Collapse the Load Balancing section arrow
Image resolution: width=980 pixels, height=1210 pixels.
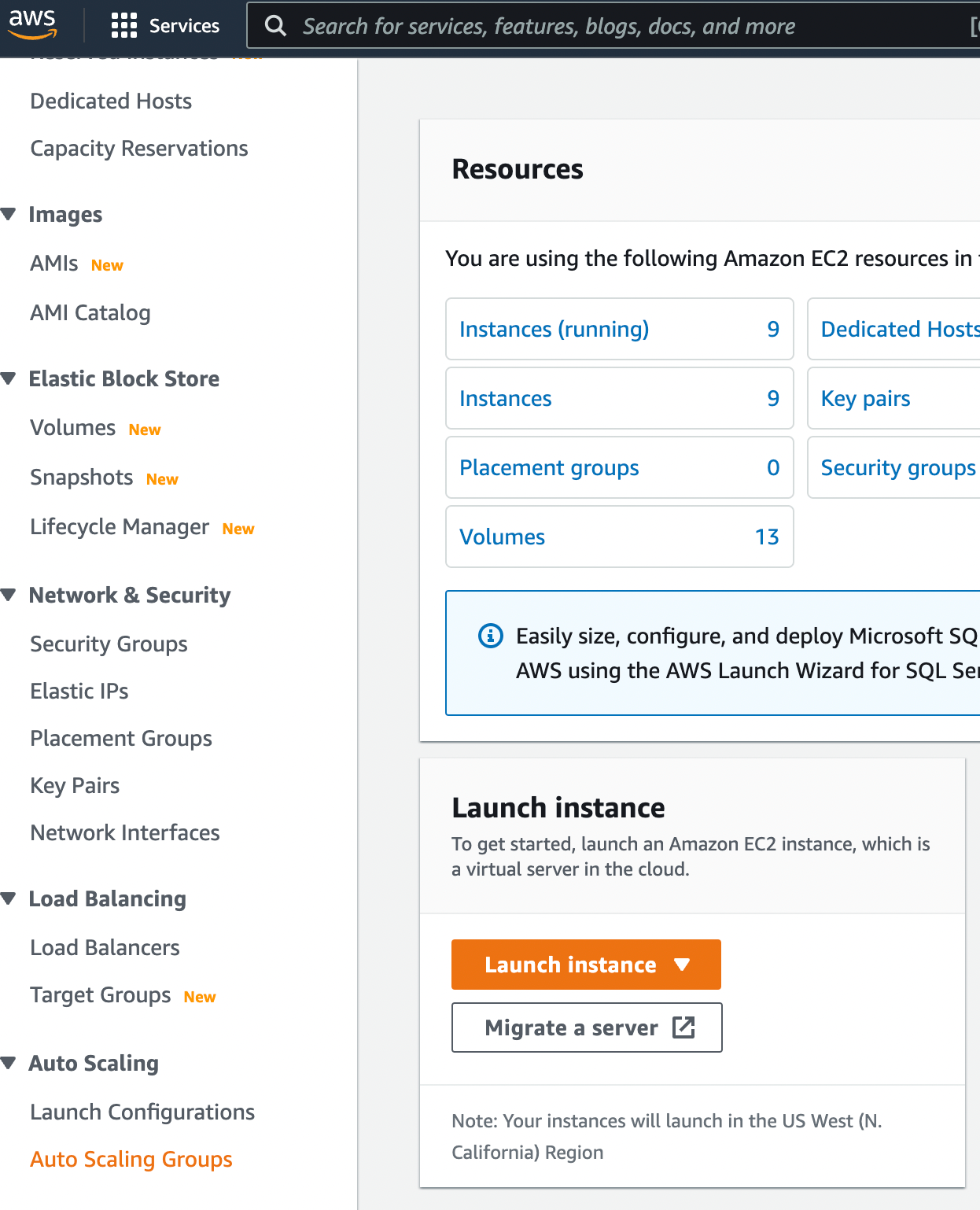click(9, 898)
